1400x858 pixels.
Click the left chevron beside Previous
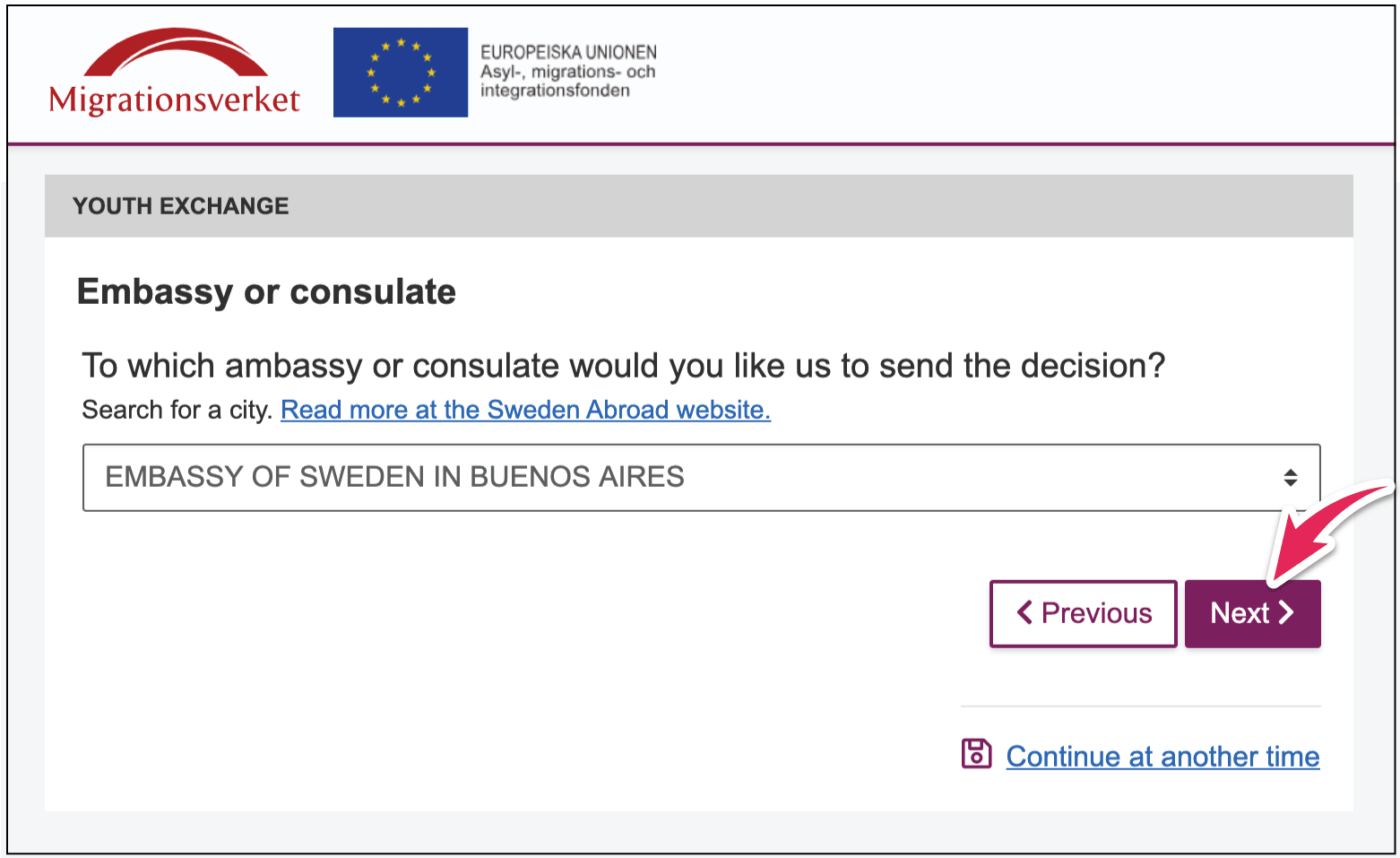1024,612
